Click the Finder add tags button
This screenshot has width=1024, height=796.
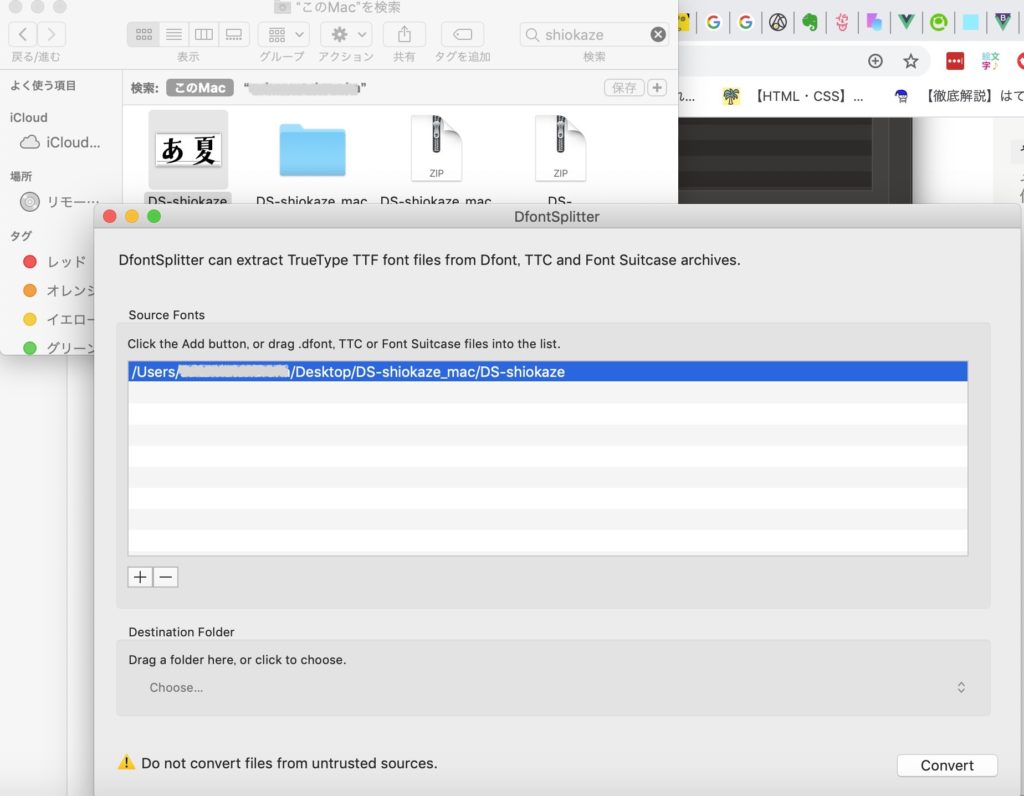[x=462, y=34]
